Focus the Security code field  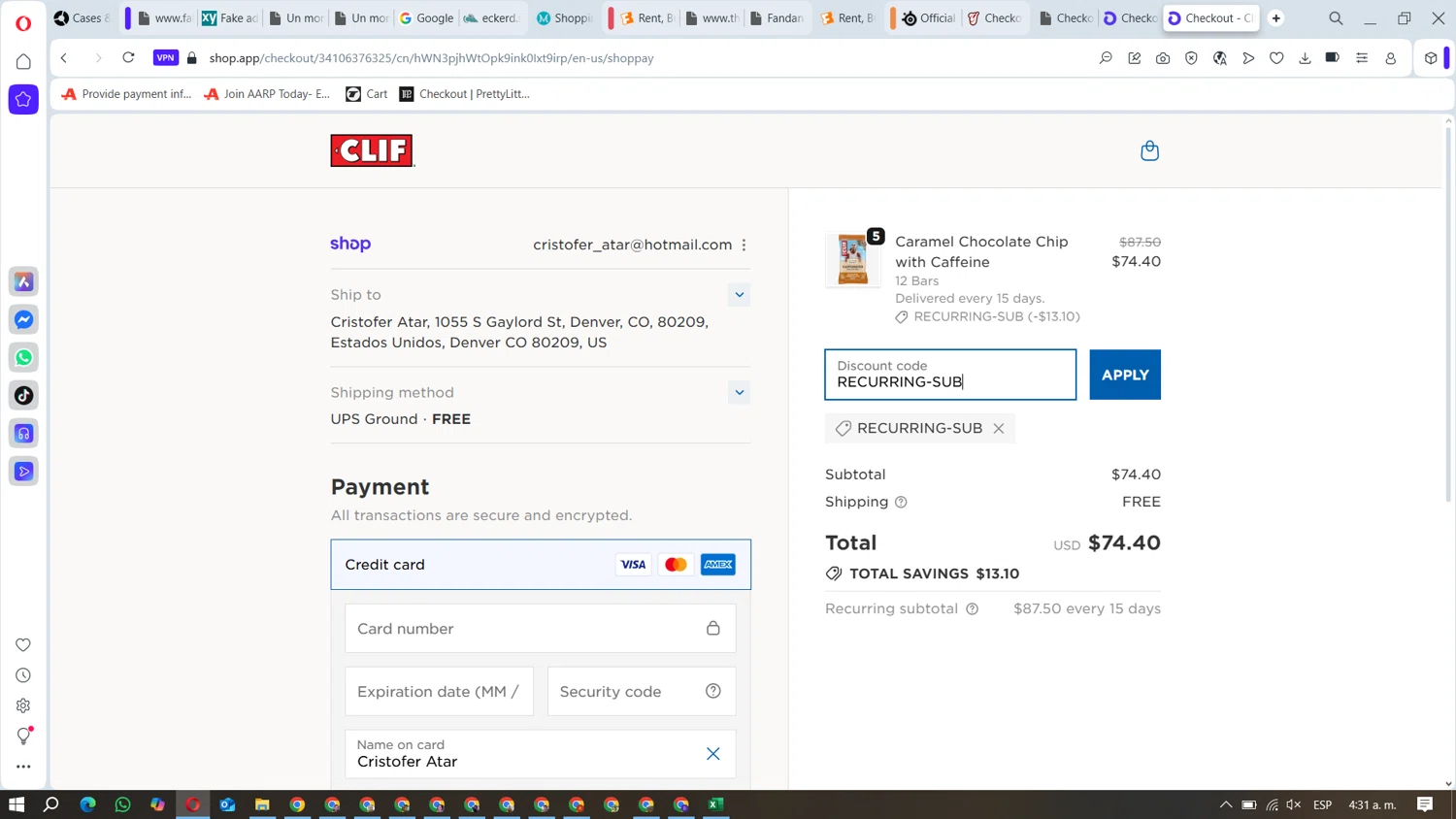pyautogui.click(x=642, y=691)
